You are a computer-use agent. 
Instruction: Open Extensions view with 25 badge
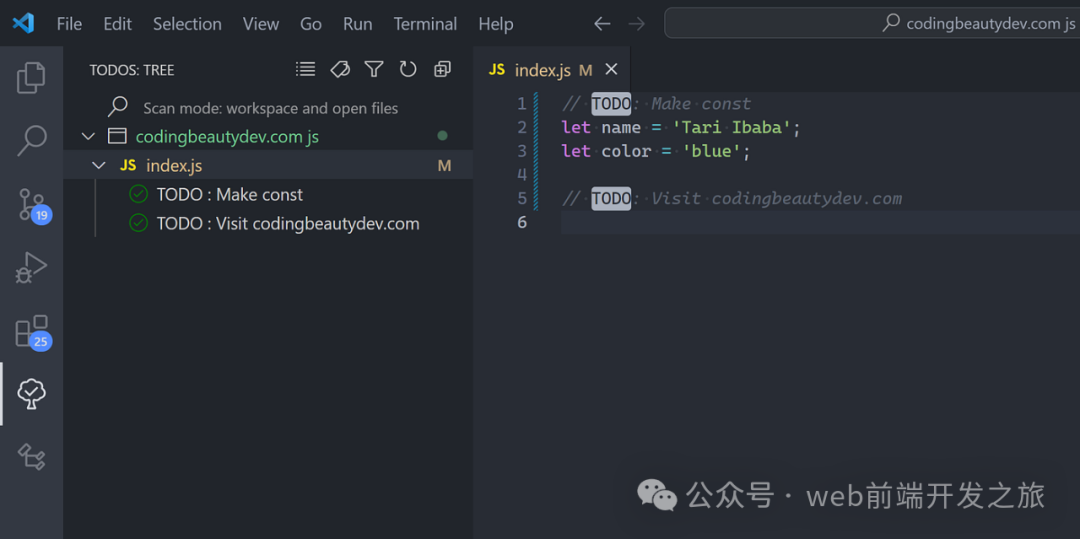[31, 331]
